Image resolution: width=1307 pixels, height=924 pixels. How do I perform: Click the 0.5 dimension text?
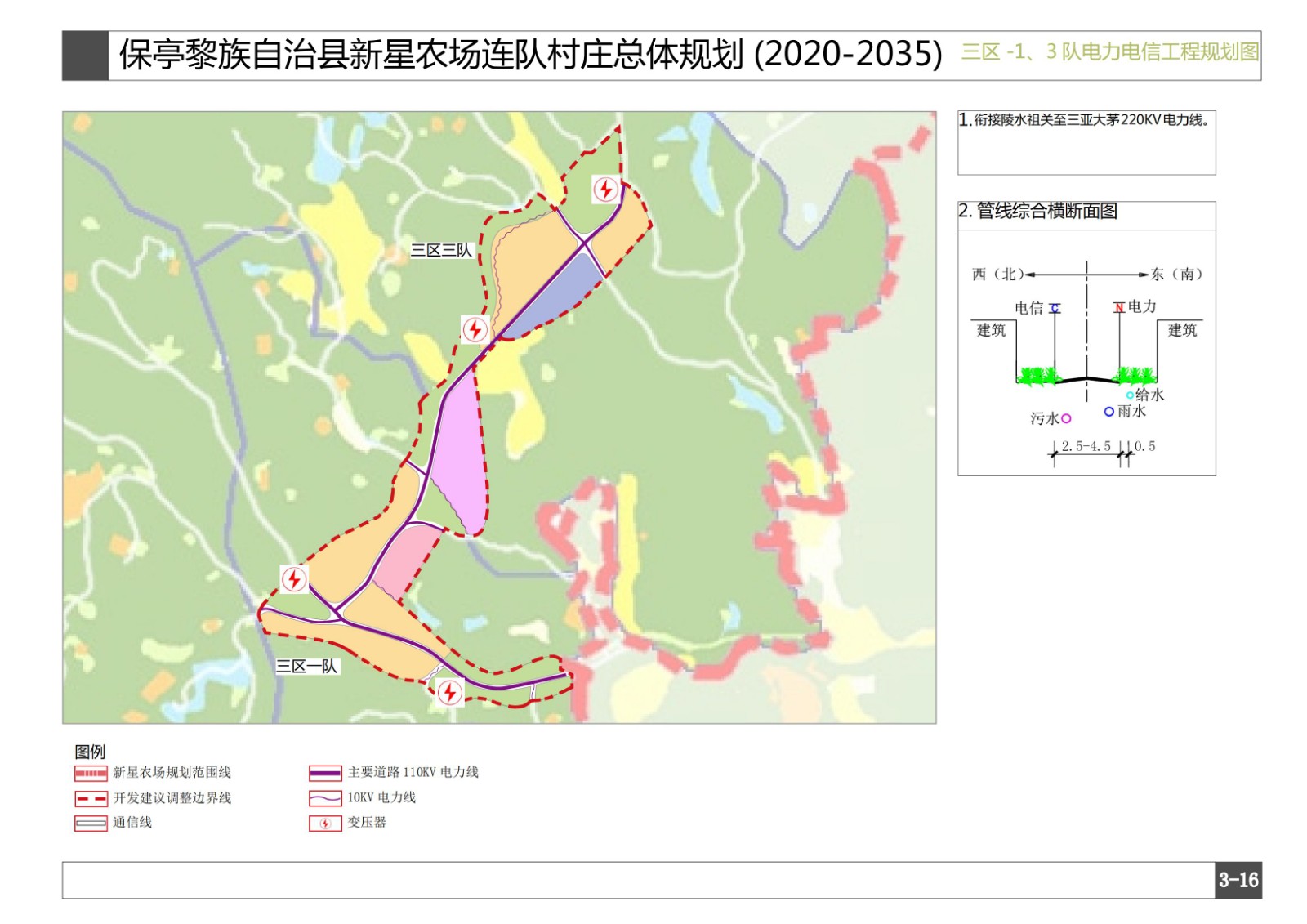(x=1145, y=446)
